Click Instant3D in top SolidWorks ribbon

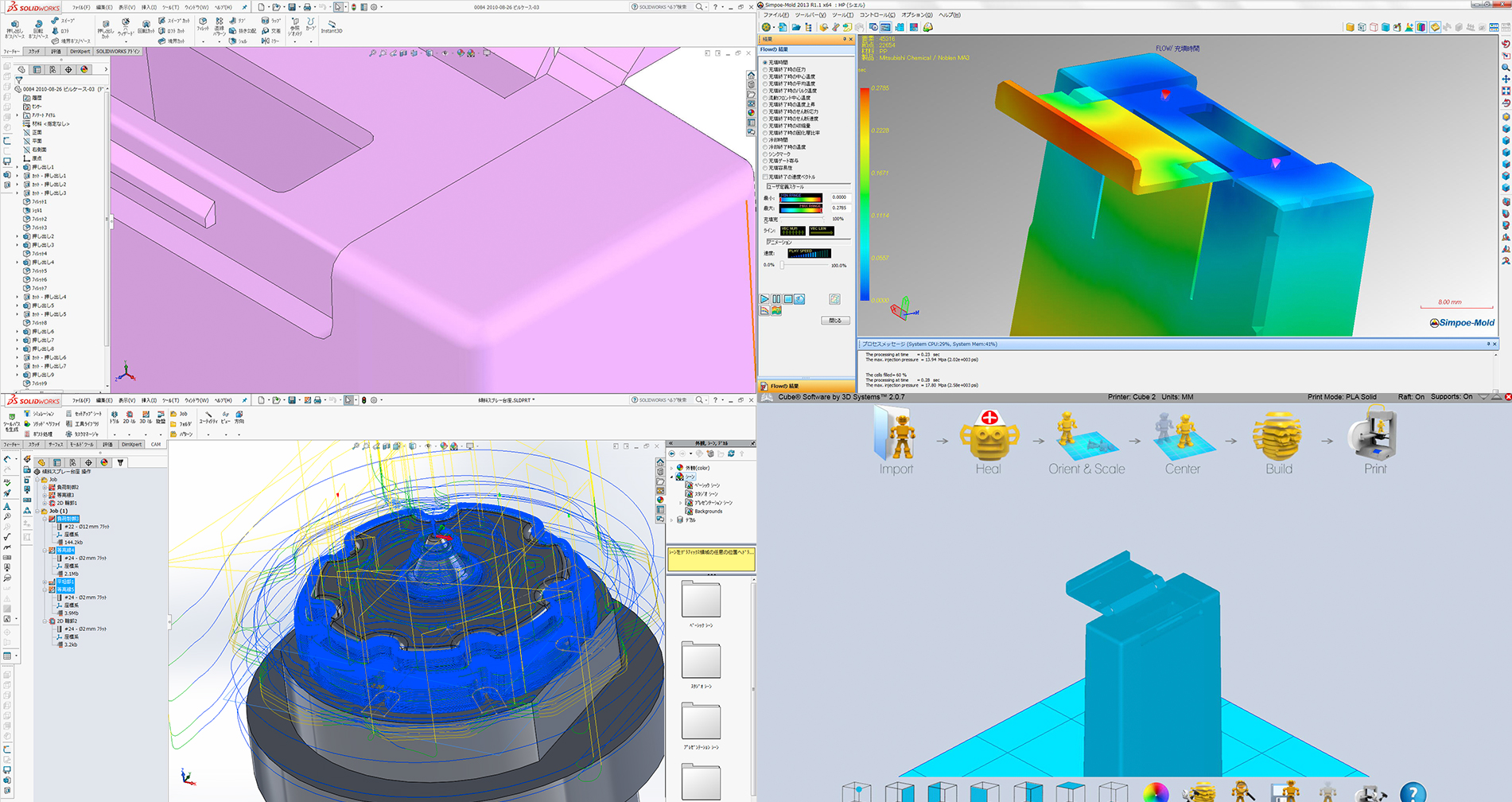coord(332,26)
